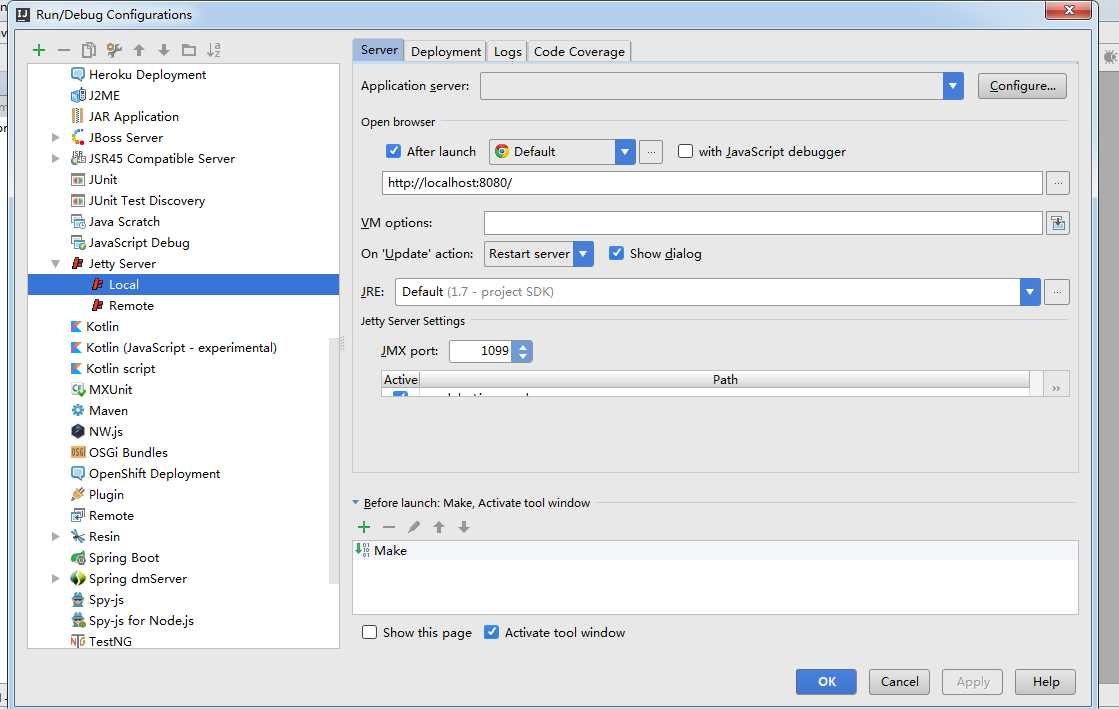
Task: Move Before launch task up arrow
Action: click(439, 527)
